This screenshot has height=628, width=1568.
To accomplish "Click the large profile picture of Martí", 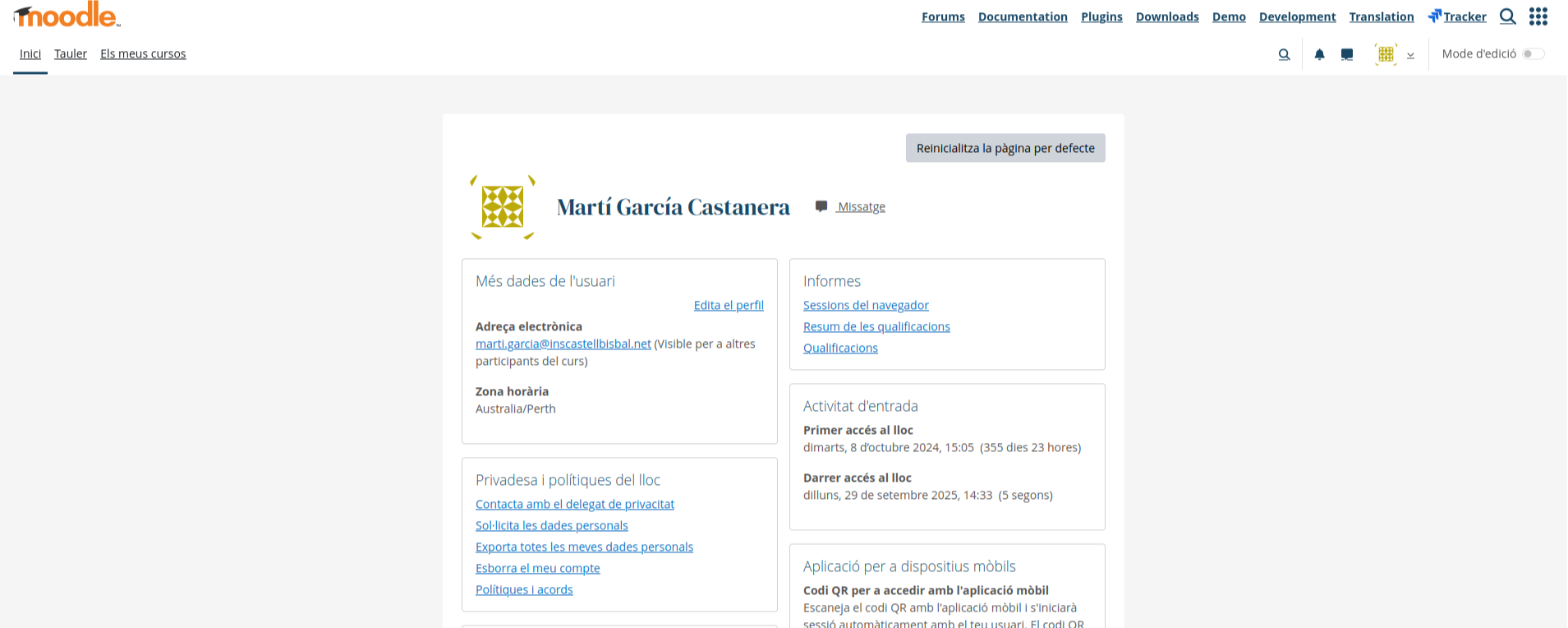I will (503, 207).
